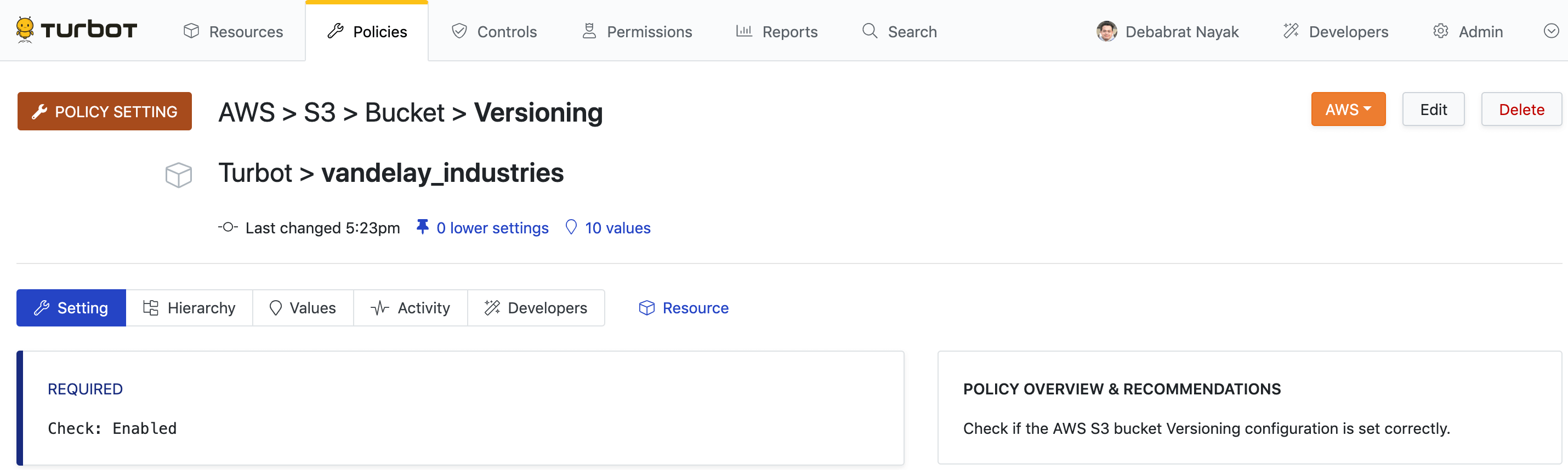Image resolution: width=1568 pixels, height=470 pixels.
Task: Click the user avatar for Debabrat Nayak
Action: (x=1106, y=32)
